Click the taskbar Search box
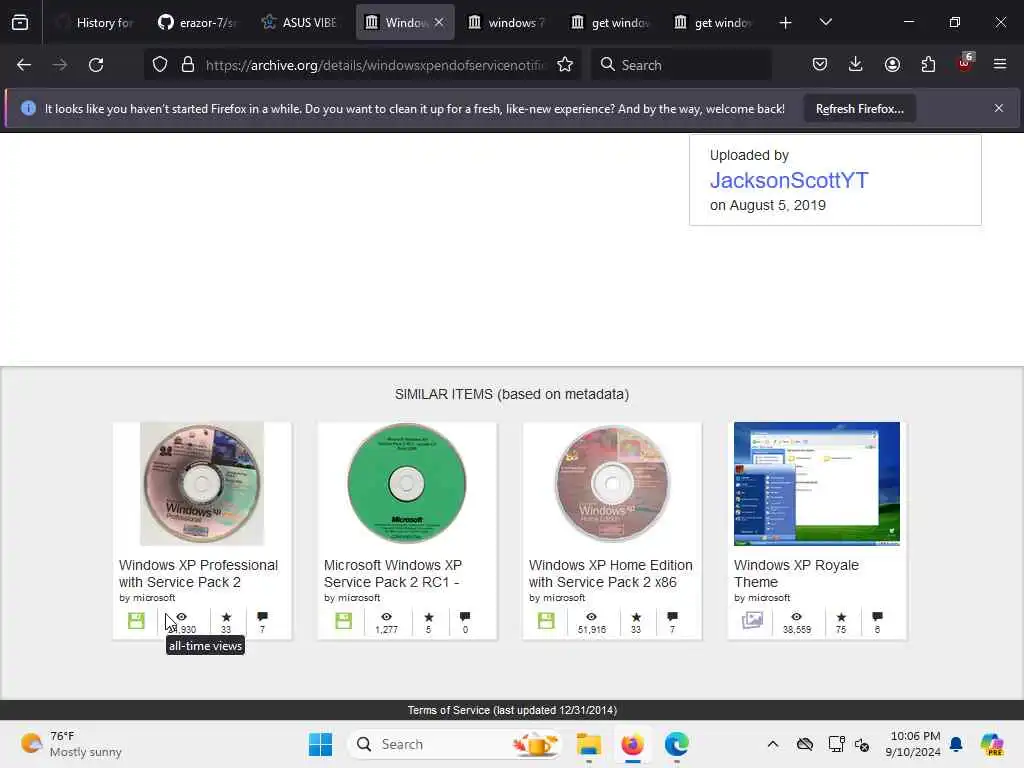Viewport: 1024px width, 768px height. tap(455, 744)
